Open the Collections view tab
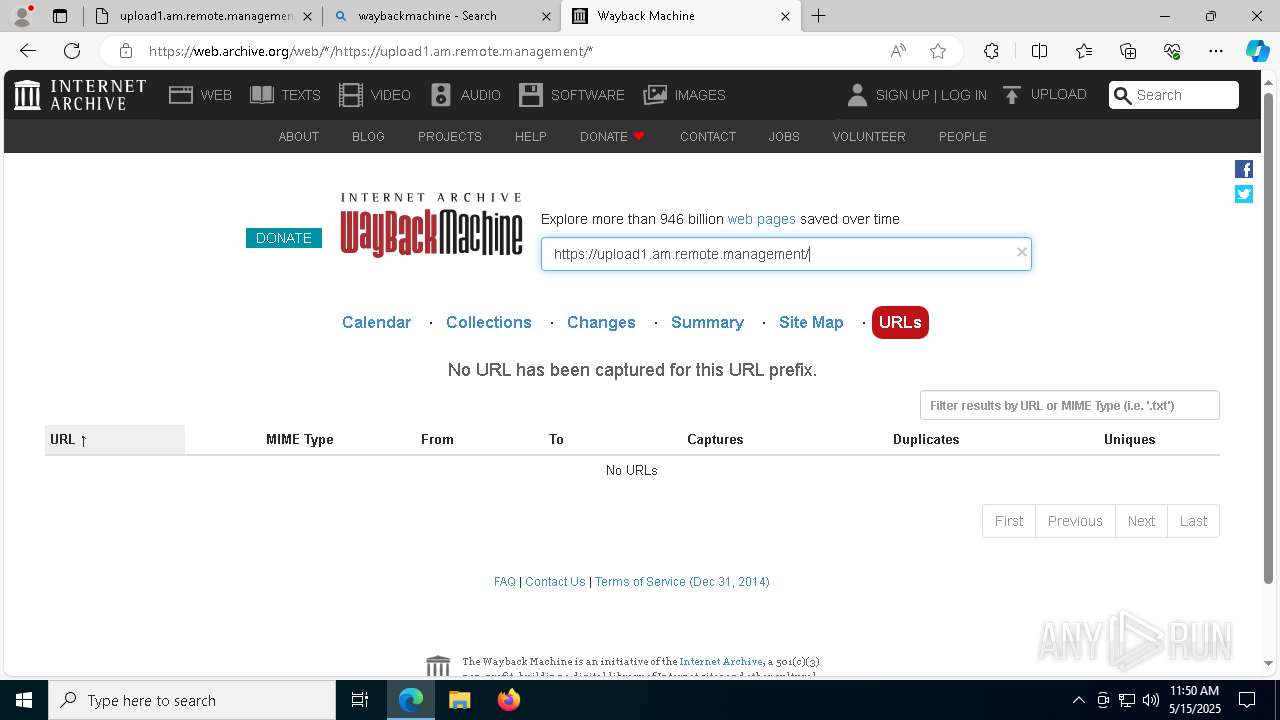Image resolution: width=1280 pixels, height=720 pixels. (x=489, y=322)
